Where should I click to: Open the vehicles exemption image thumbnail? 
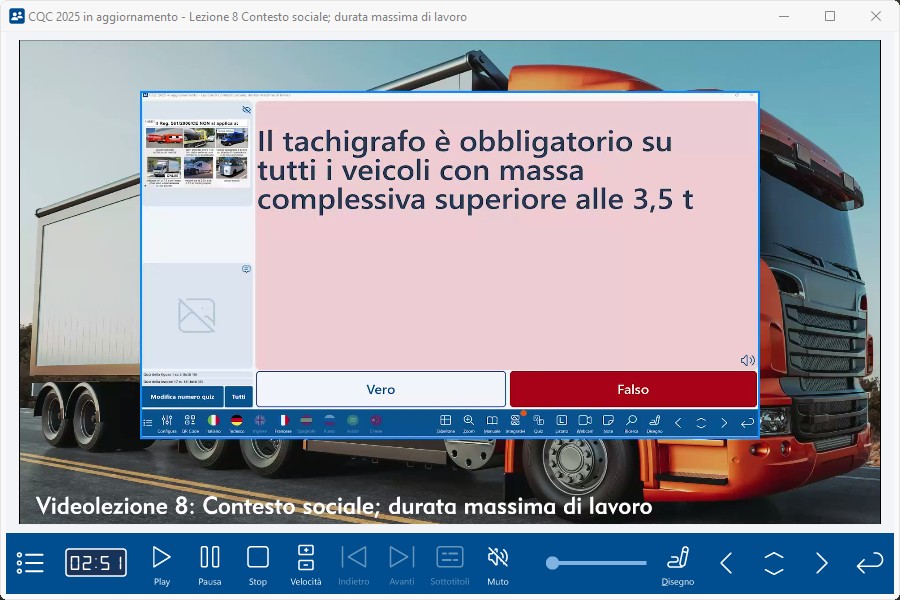pos(197,153)
